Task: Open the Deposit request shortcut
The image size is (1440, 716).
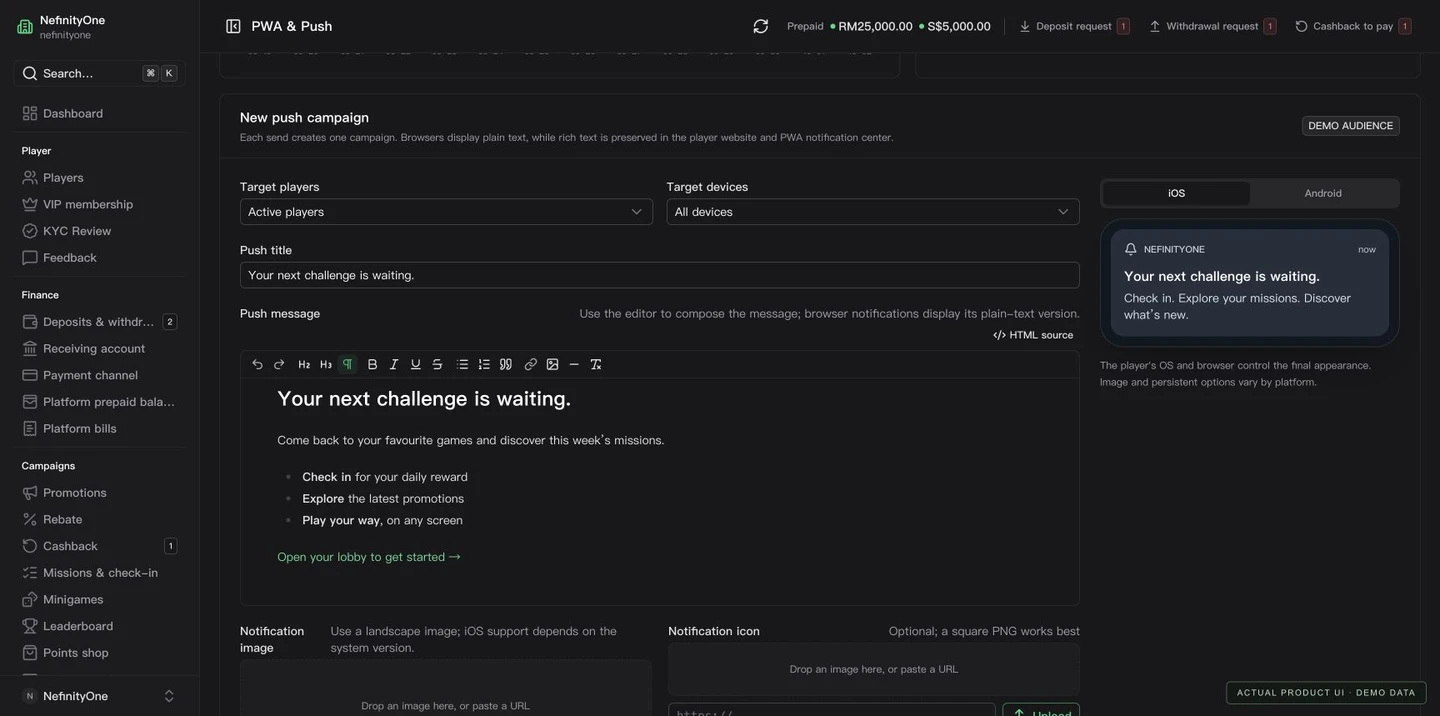Action: tap(1074, 26)
